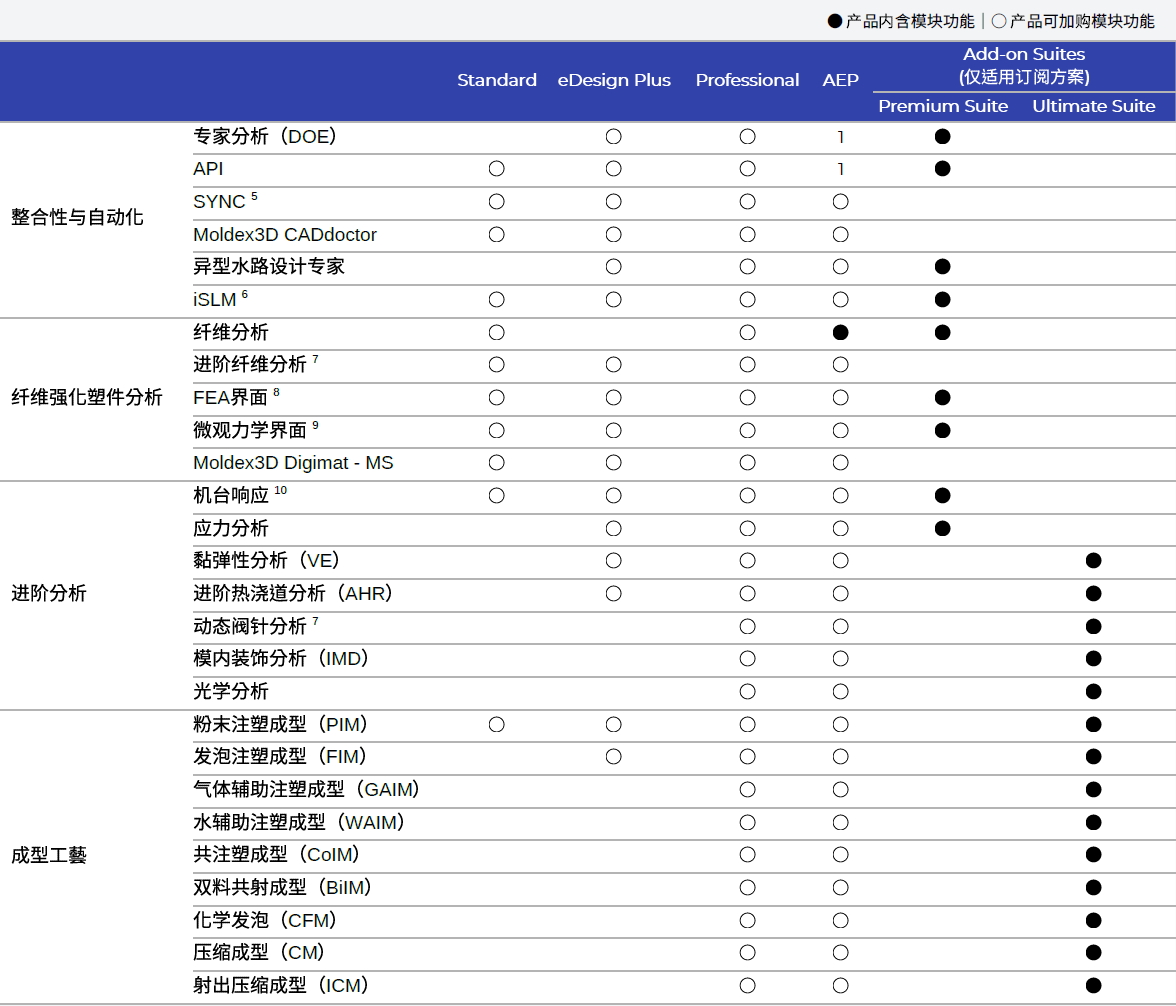The width and height of the screenshot is (1176, 1006).
Task: Click the Ultimate Suite circle for 射出压缩成型 (ICM)
Action: pos(1093,985)
